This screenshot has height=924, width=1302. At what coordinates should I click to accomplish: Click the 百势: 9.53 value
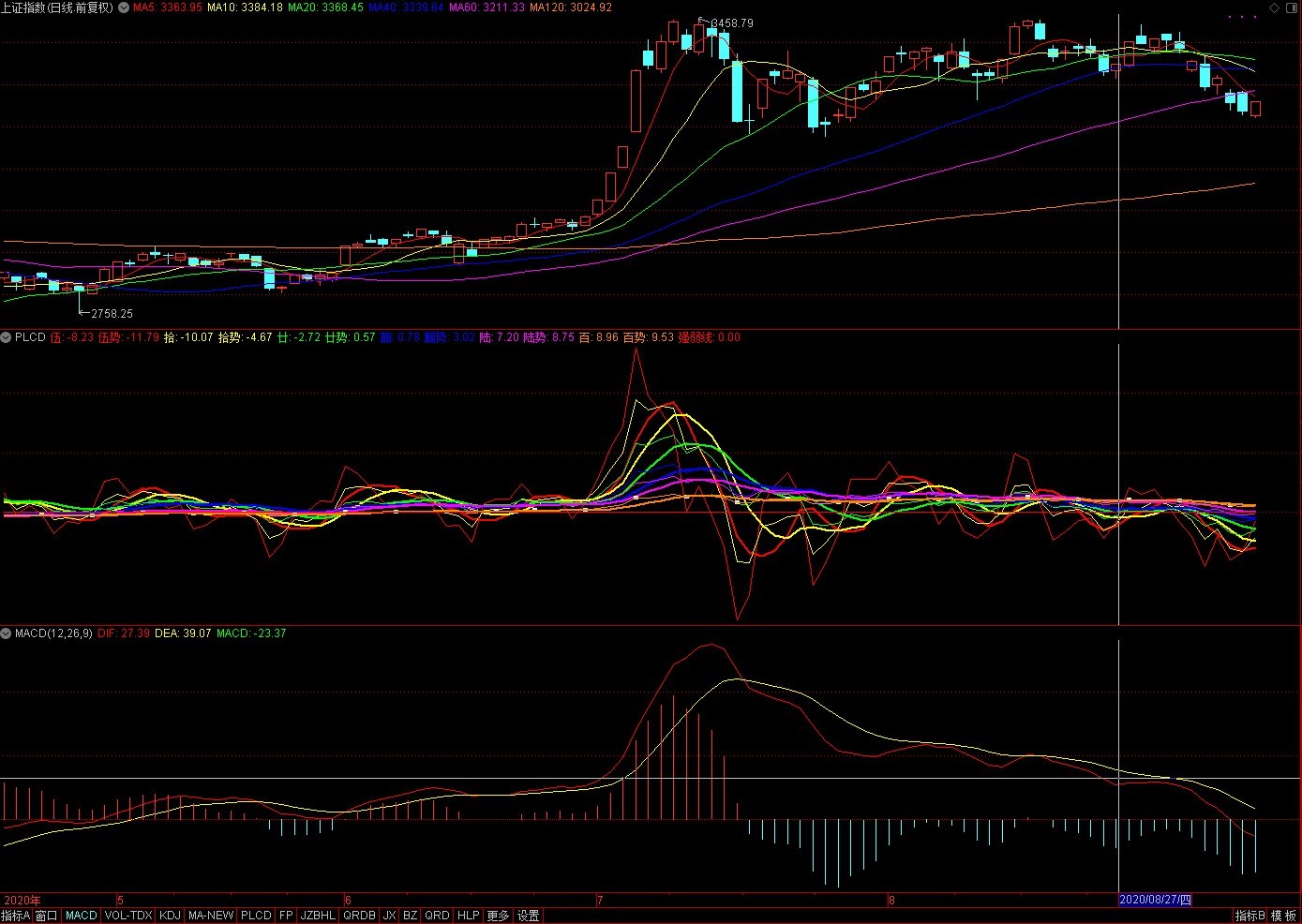[x=649, y=337]
